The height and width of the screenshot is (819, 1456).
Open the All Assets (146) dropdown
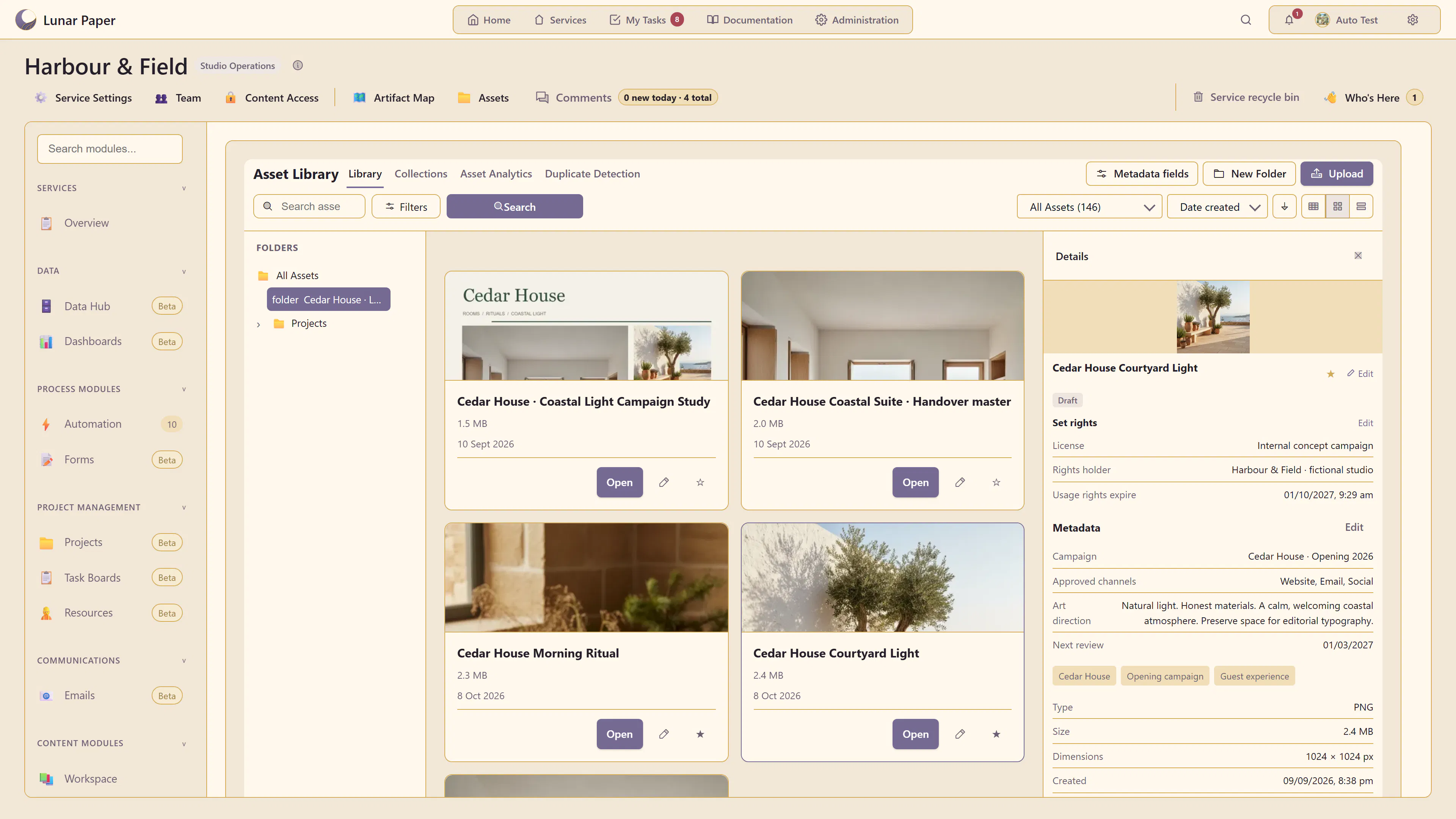coord(1089,207)
